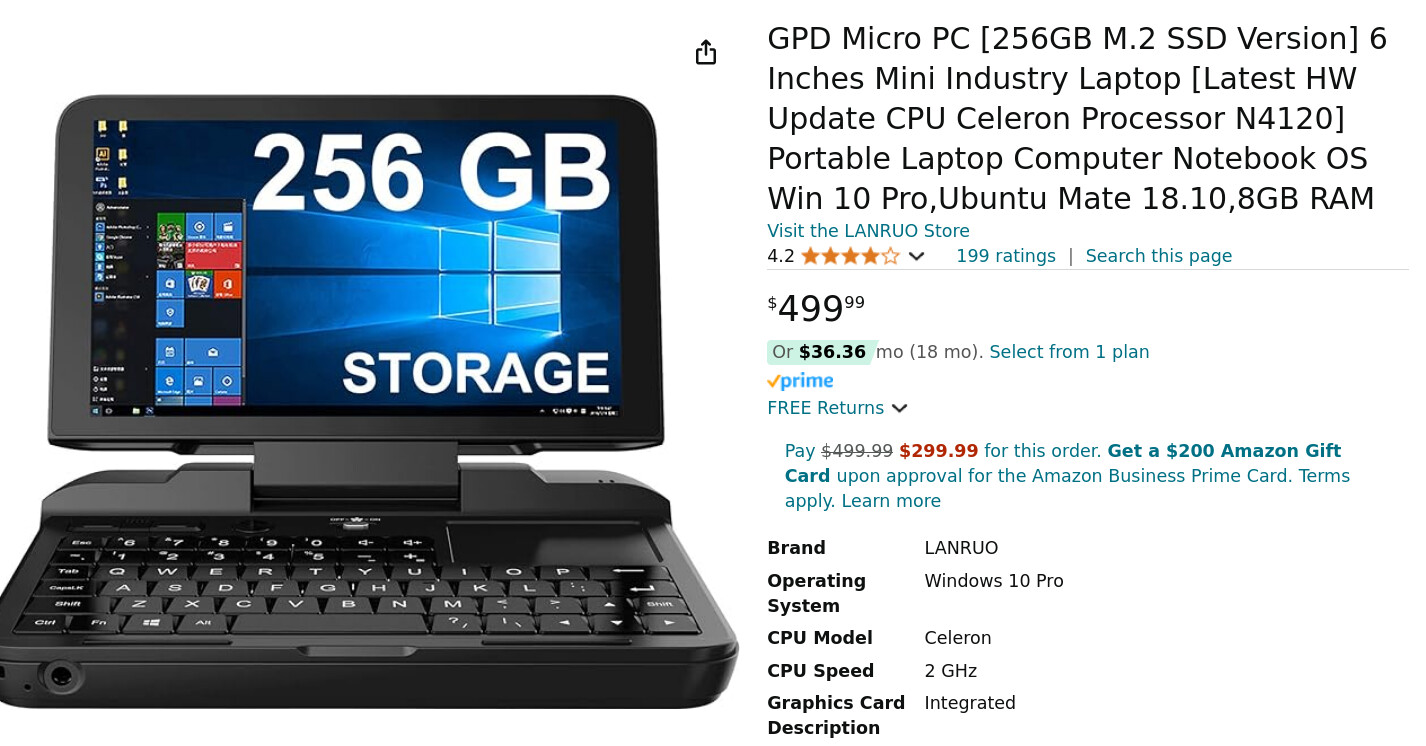
Task: Click the 4.2 star rating icons
Action: [x=850, y=256]
